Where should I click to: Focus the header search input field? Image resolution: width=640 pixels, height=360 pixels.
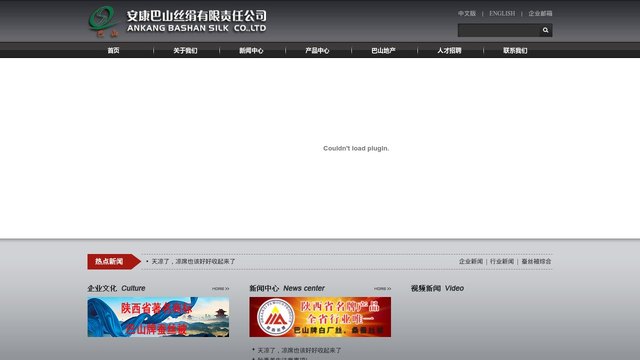[x=499, y=30]
